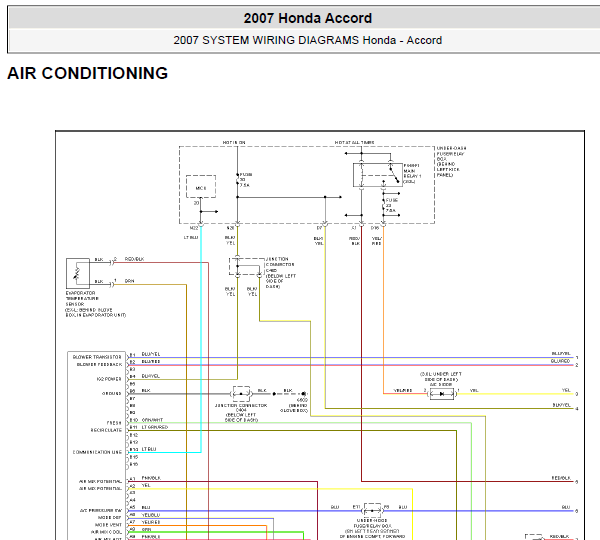Viewport: 600px width, 540px height.
Task: Click the '(EX-L: UNDER LEFT SIDE OF DASH) A/C DIODE' caption
Action: [x=441, y=379]
